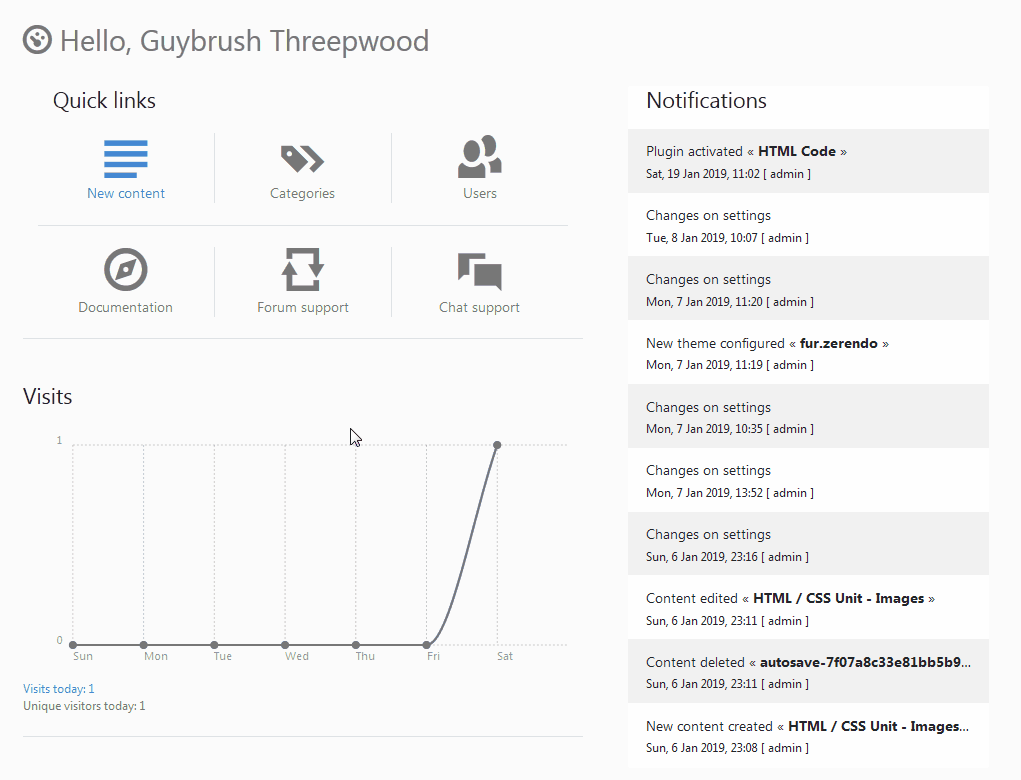Click Changes on settings at 23:16 notification
This screenshot has height=780, width=1021.
[x=808, y=544]
